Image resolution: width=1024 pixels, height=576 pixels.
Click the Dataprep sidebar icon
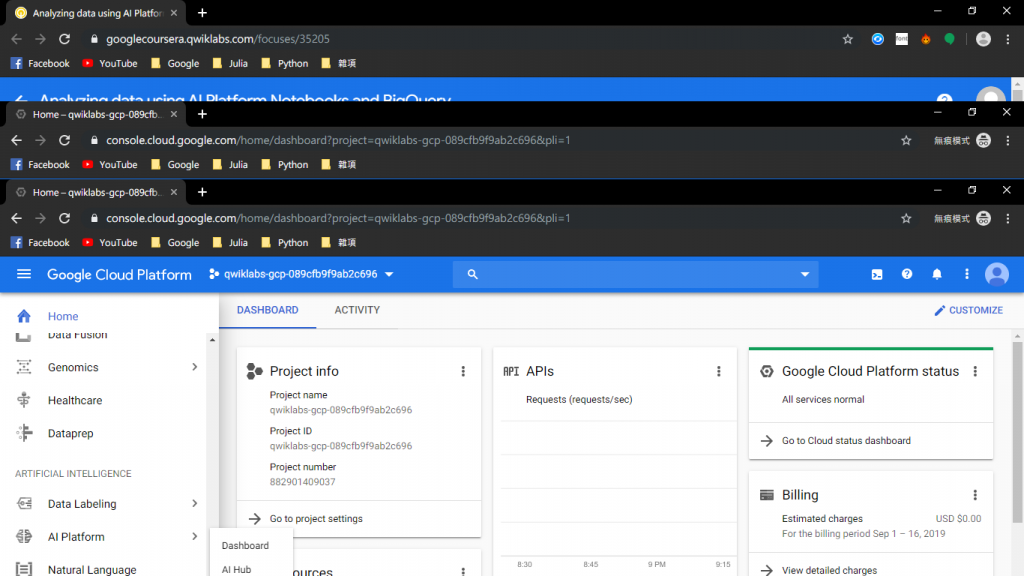click(24, 433)
